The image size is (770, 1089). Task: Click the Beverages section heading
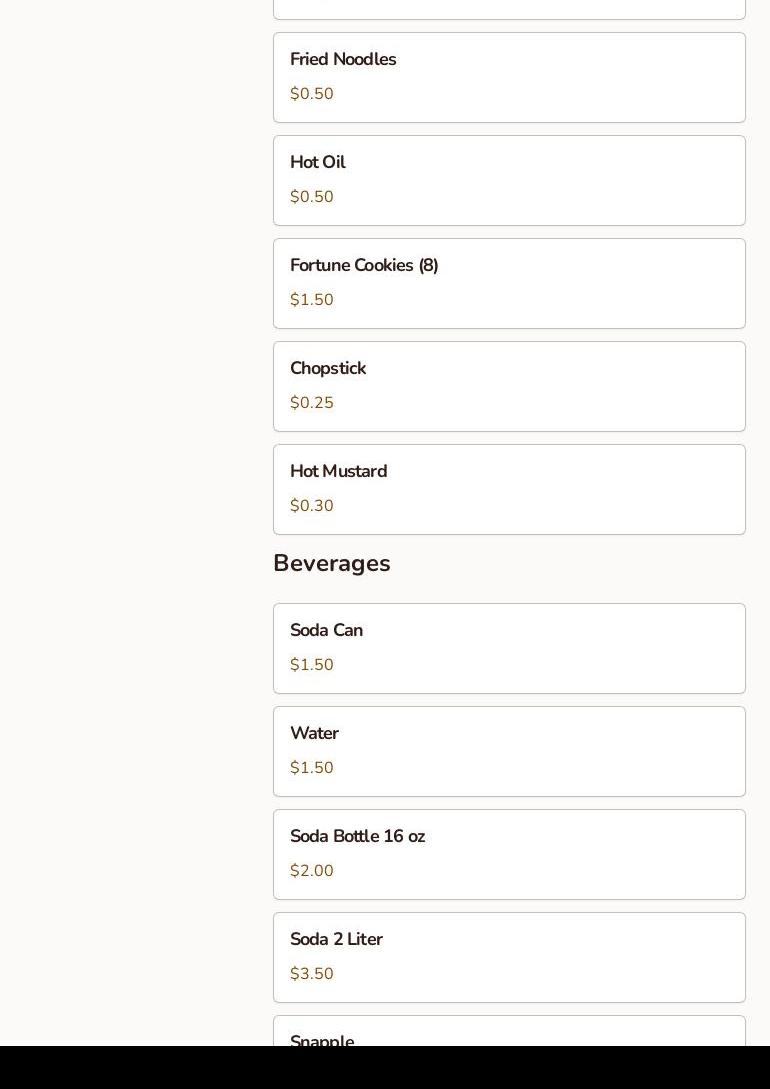[x=332, y=564]
